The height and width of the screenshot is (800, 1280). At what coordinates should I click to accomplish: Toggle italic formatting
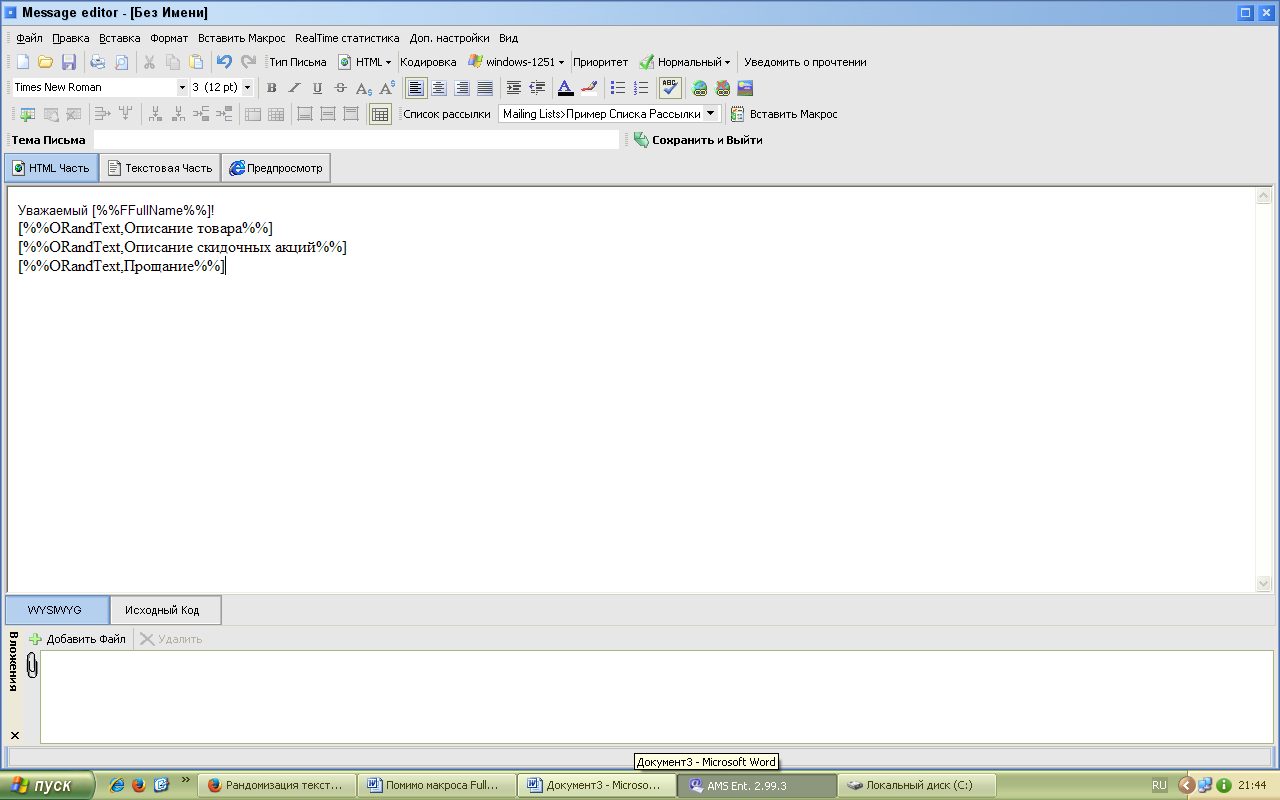point(294,88)
